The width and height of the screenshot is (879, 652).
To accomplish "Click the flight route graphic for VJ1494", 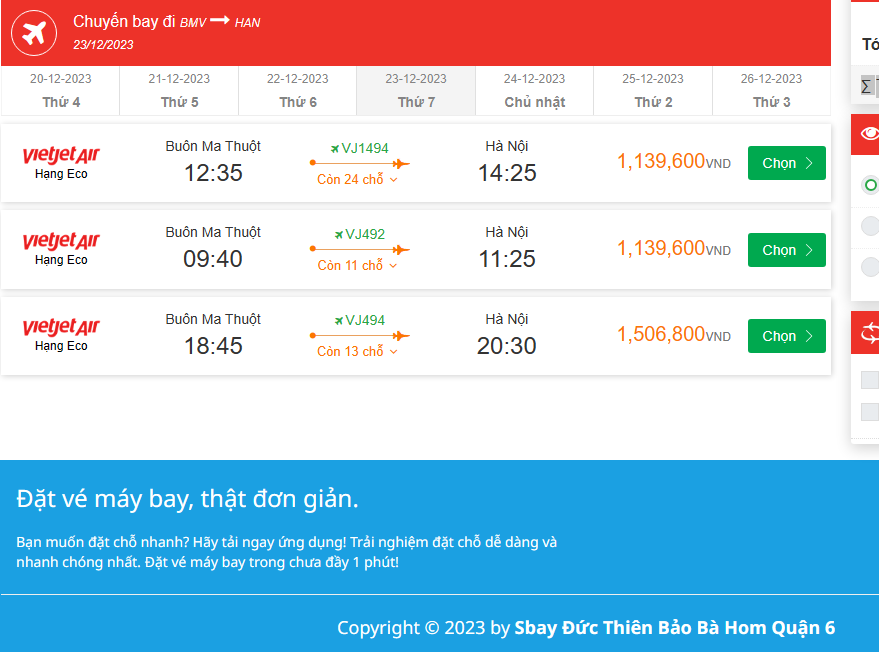I will click(x=359, y=164).
